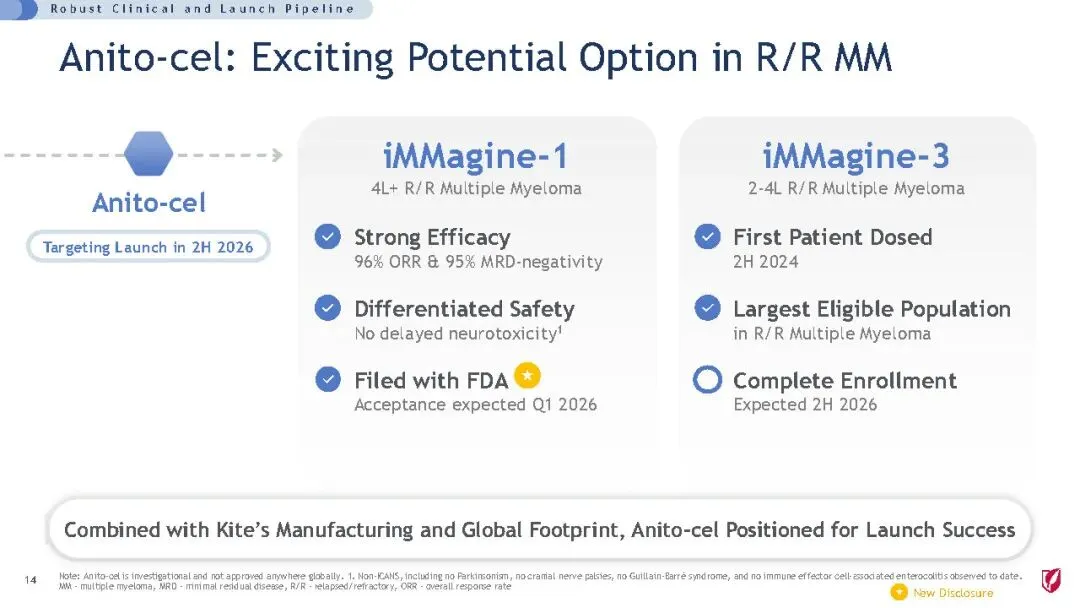Click the First Patient Dosed text
Viewport: 1080px width, 608px height.
point(833,237)
